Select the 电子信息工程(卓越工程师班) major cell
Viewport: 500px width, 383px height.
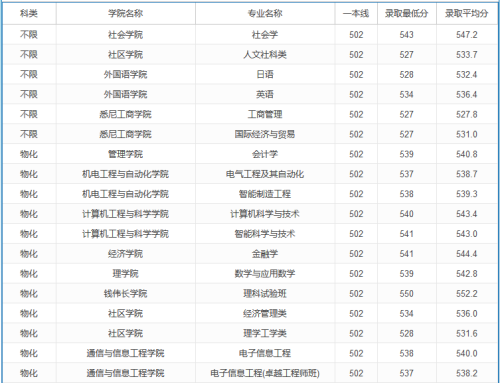pyautogui.click(x=265, y=373)
